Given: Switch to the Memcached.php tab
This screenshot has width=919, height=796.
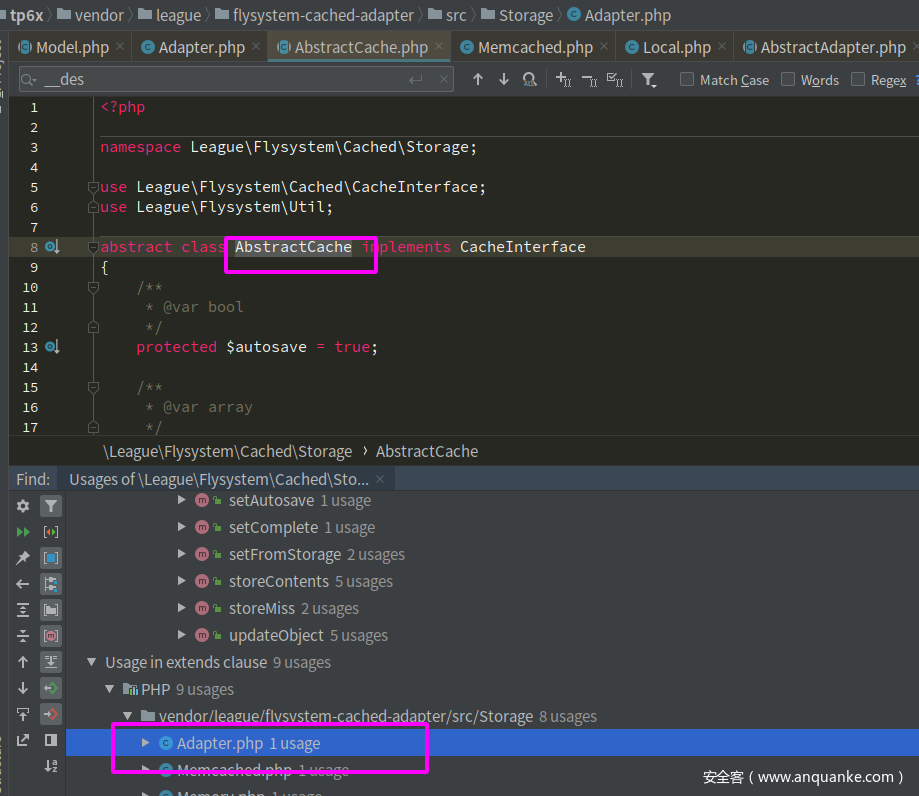Looking at the screenshot, I should point(534,47).
